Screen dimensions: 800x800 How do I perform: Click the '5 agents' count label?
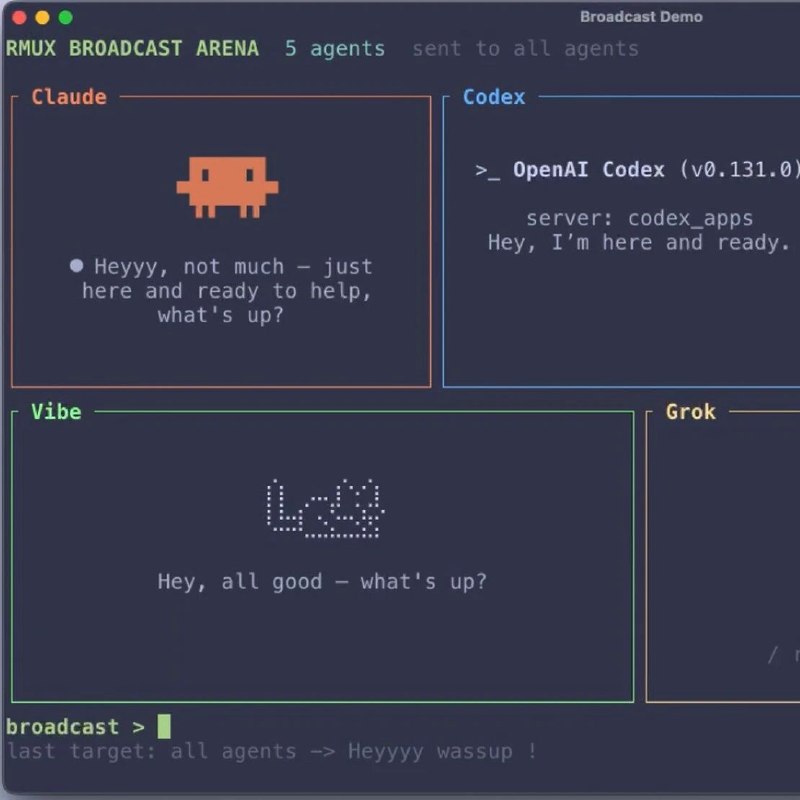point(335,49)
